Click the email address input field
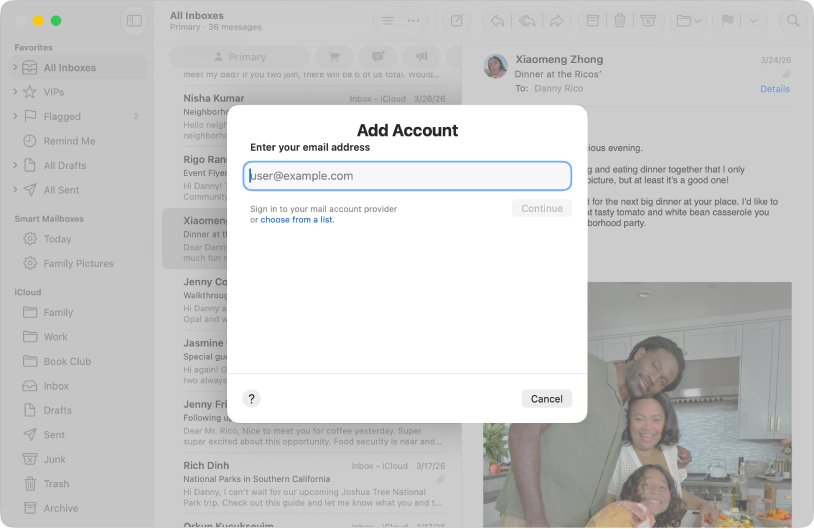This screenshot has height=529, width=814. coord(408,176)
